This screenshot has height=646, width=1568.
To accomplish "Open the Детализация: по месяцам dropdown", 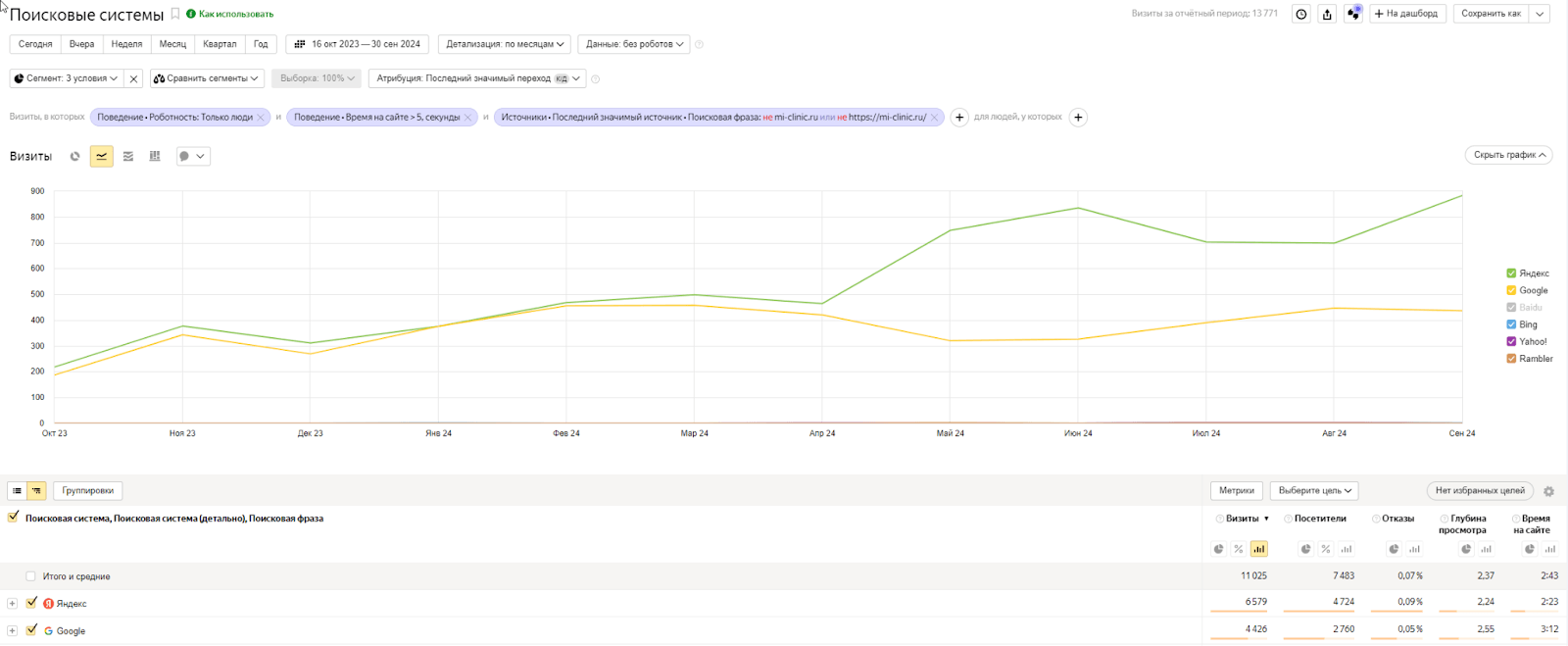I will tap(505, 44).
